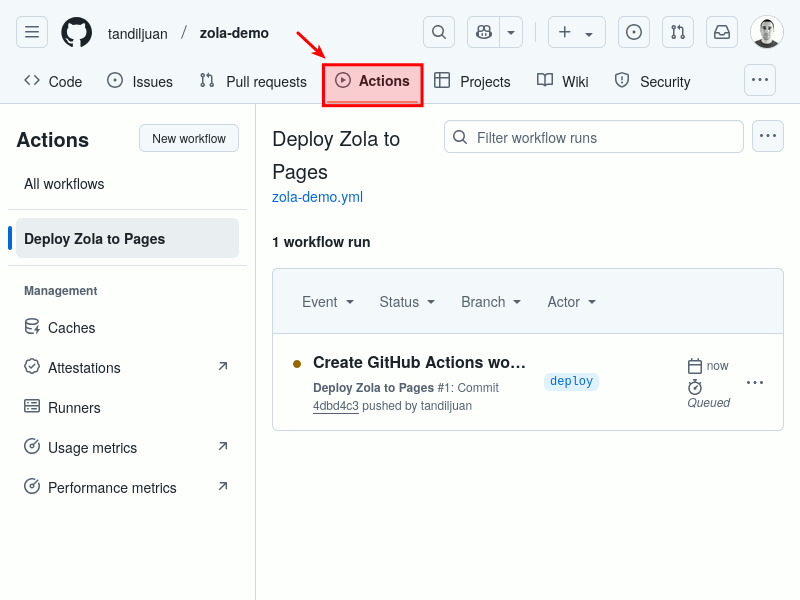Switch to the Security tab

point(653,82)
